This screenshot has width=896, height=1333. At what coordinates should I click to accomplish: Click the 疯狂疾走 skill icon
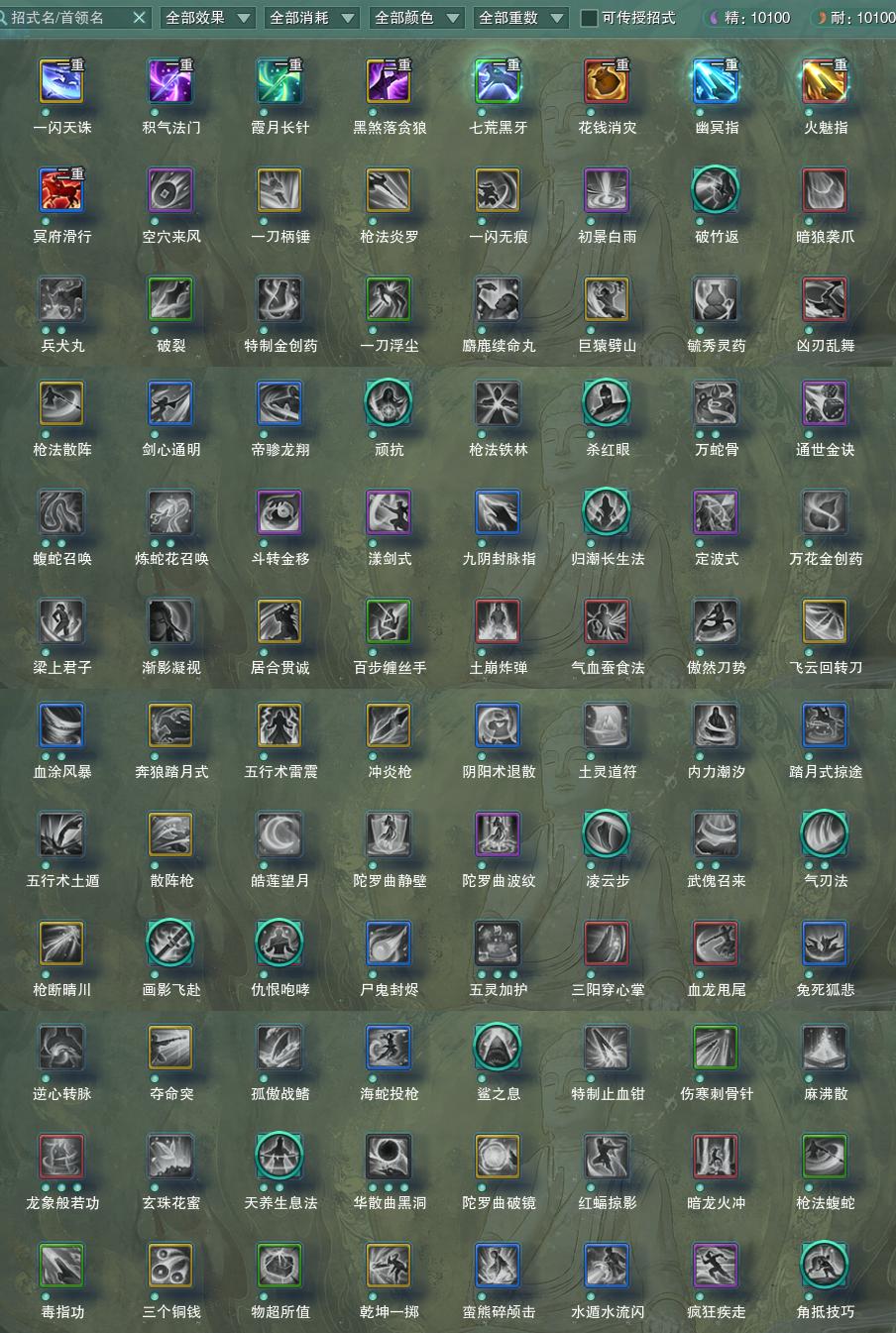click(716, 1266)
